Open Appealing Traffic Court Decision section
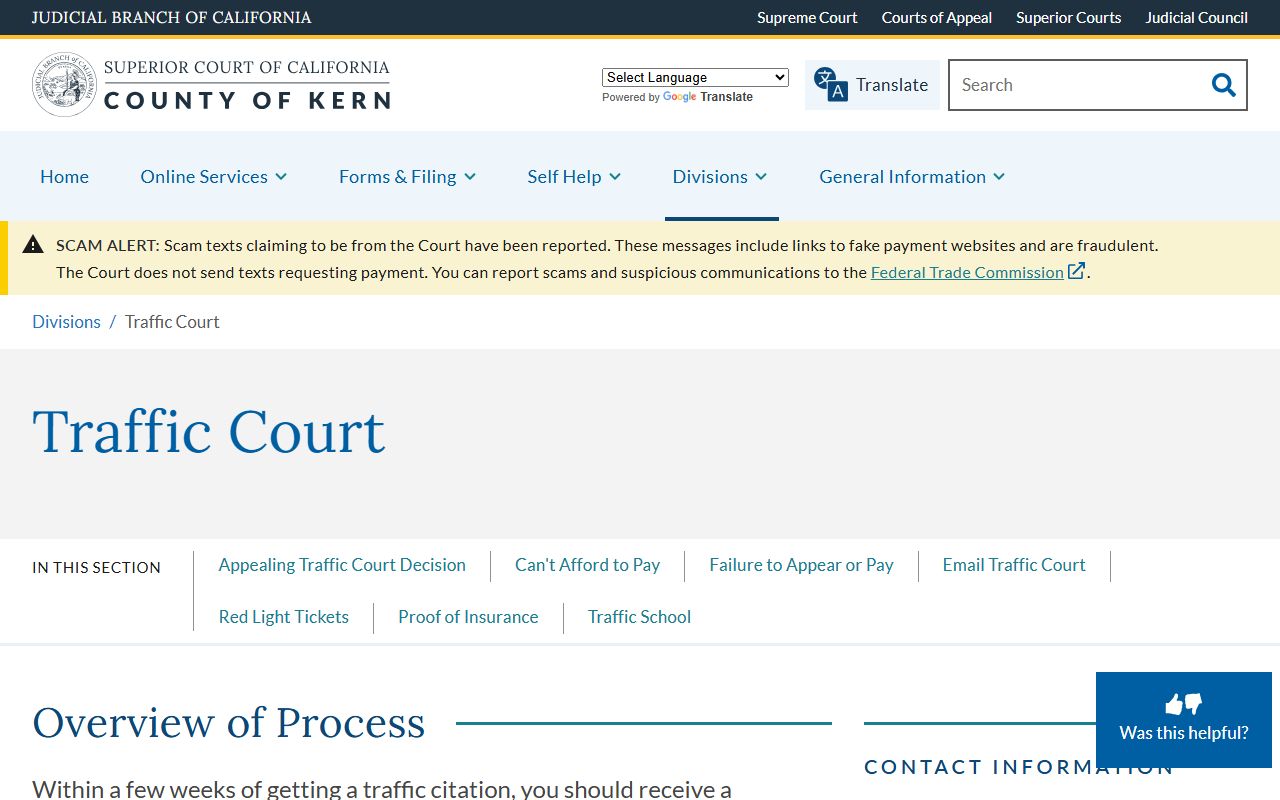 [342, 565]
